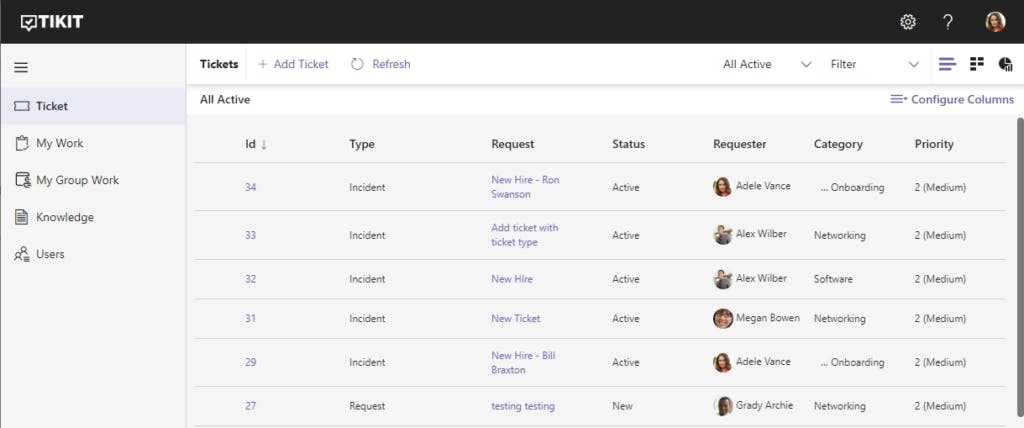Open ticket id 27 link
1024x428 pixels.
(251, 406)
